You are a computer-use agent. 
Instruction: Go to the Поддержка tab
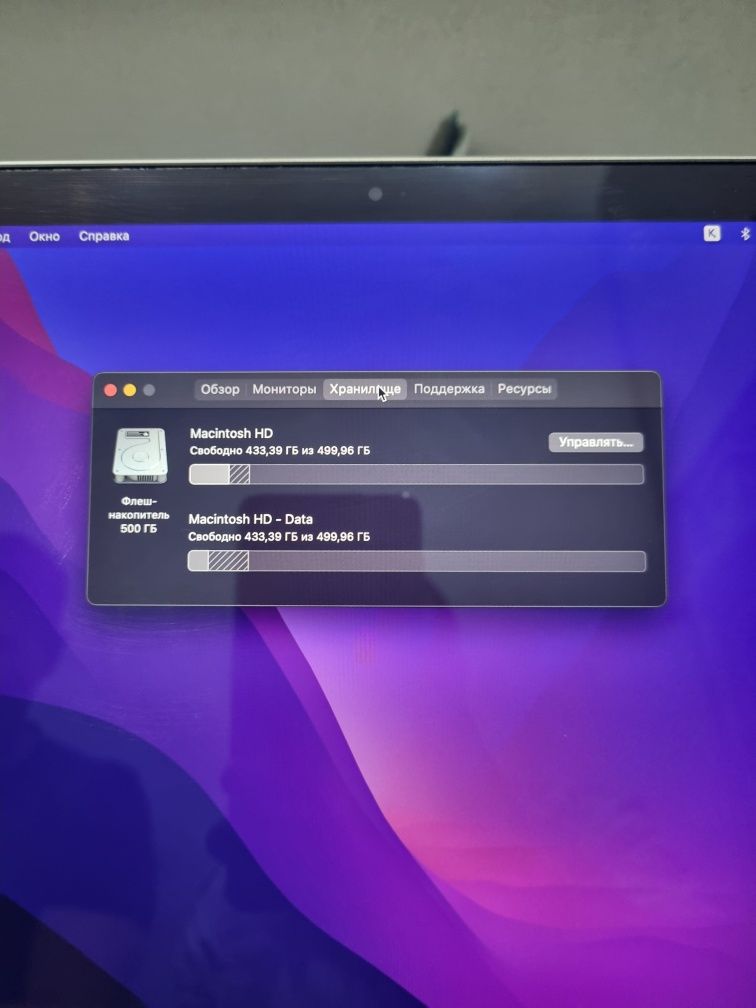click(449, 389)
